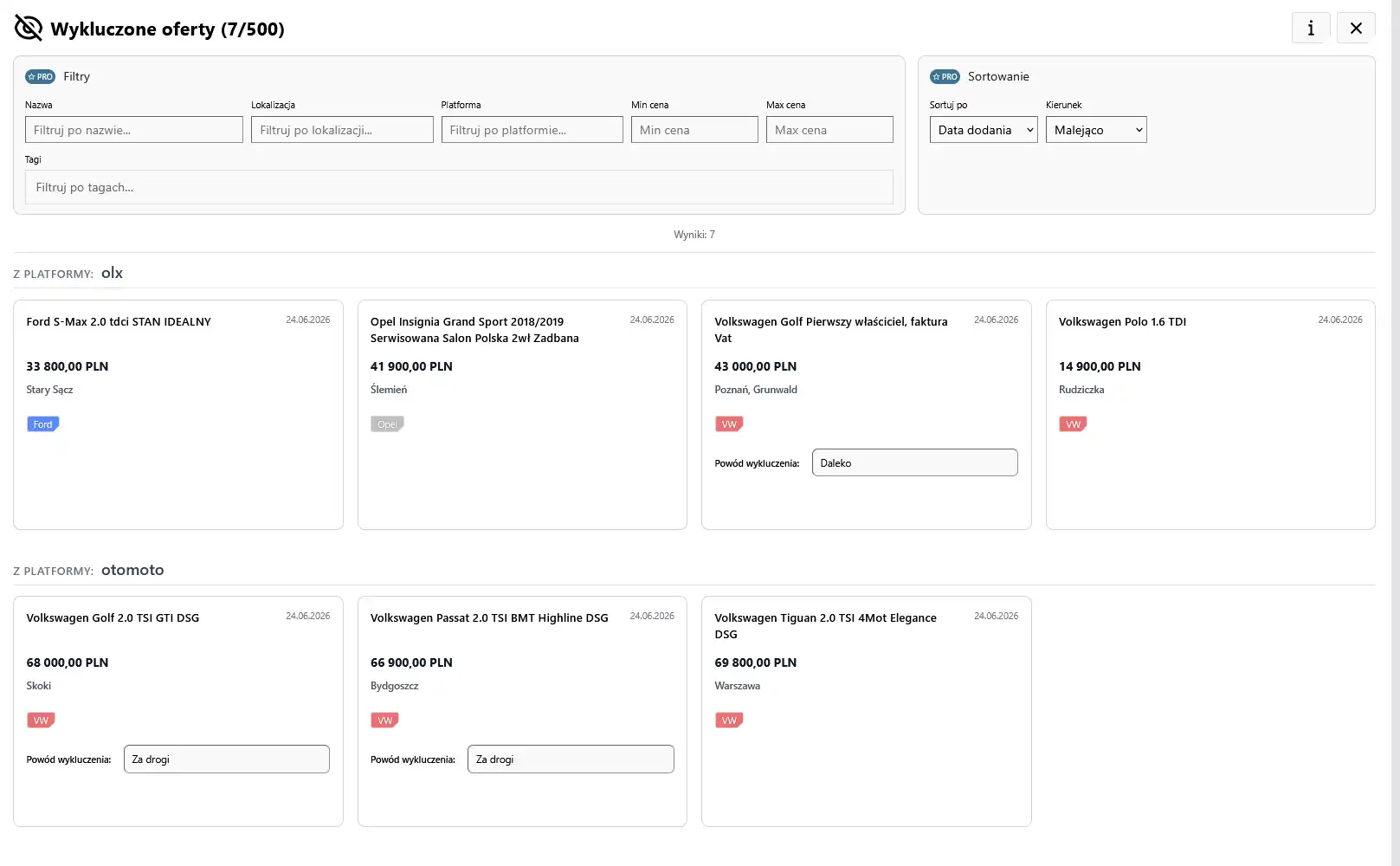Click the VW tag on the Polo 1.6 TDI card
This screenshot has height=866, width=1400.
pos(1073,424)
